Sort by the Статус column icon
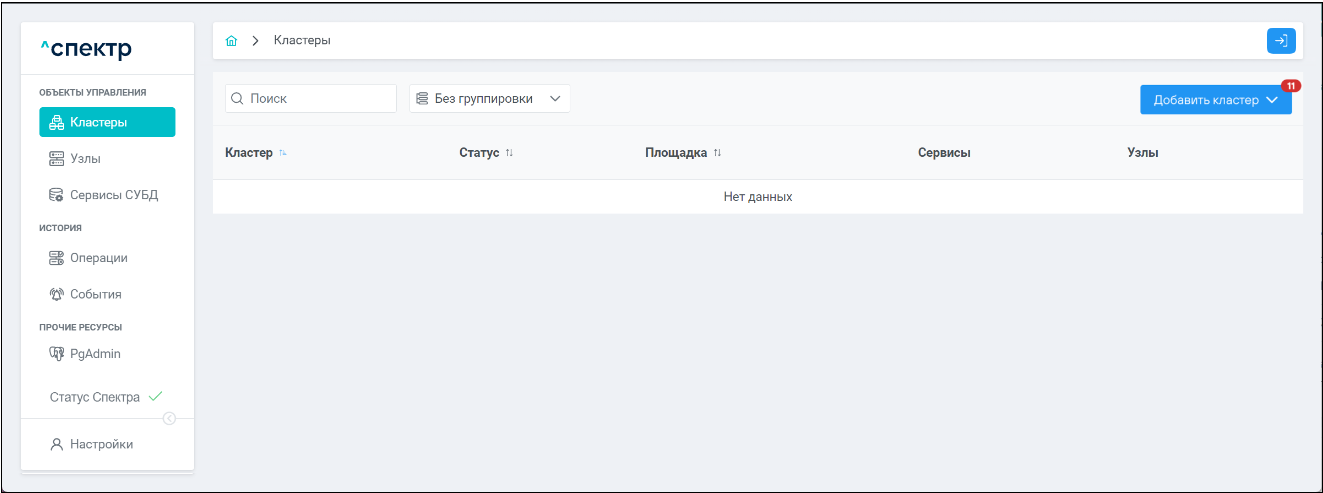Image resolution: width=1323 pixels, height=493 pixels. click(509, 153)
